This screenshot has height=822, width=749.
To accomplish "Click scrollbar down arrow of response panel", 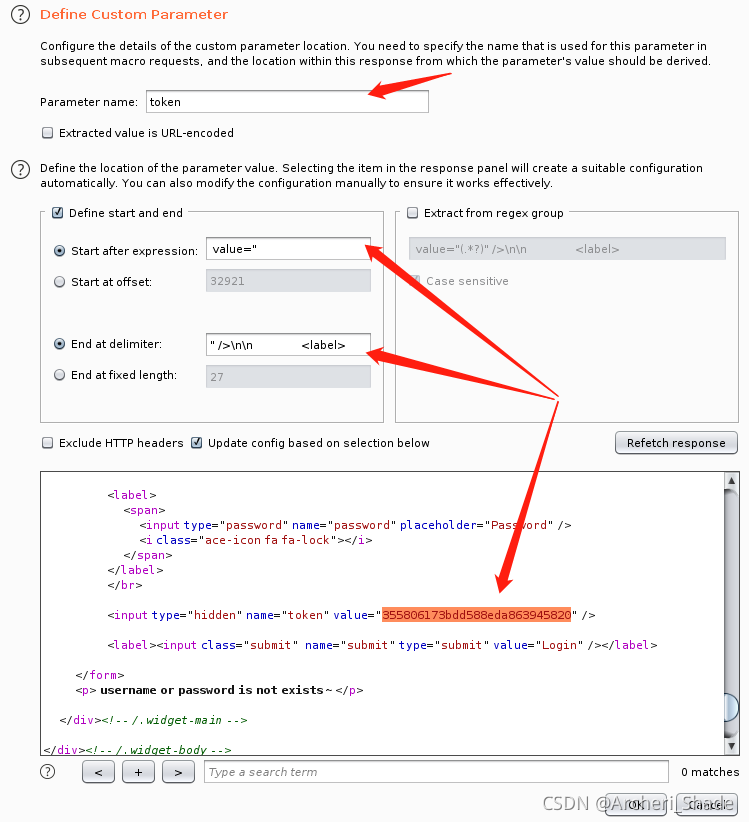I will 732,746.
